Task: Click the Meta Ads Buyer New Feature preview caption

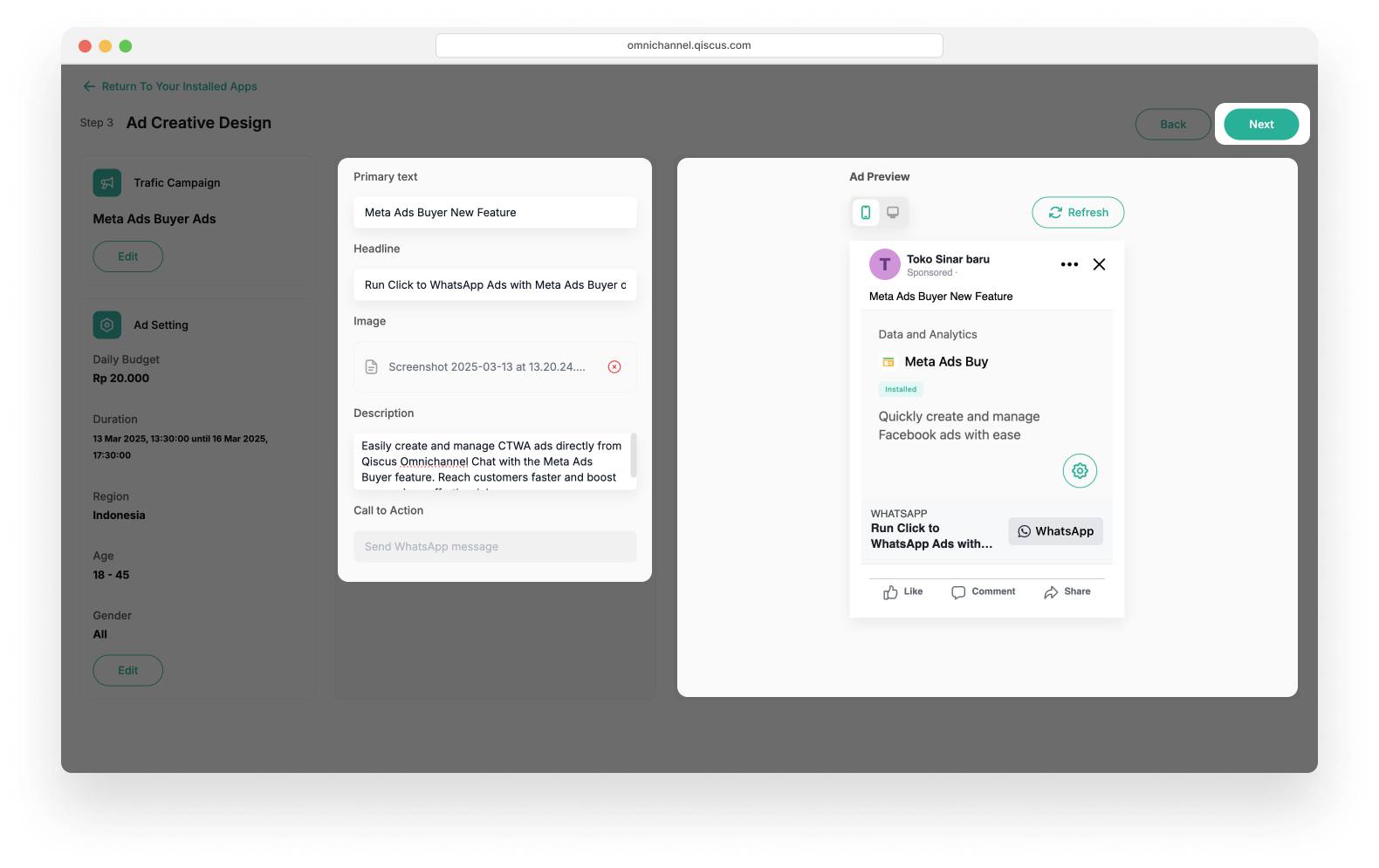Action: (x=941, y=297)
